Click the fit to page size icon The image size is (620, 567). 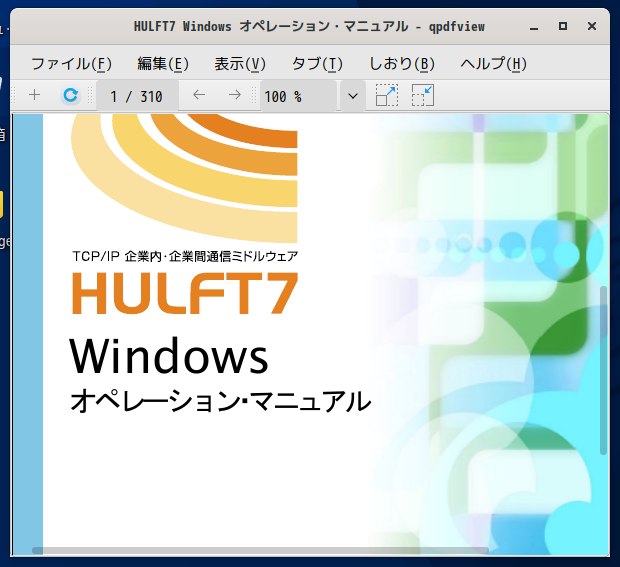[x=423, y=95]
